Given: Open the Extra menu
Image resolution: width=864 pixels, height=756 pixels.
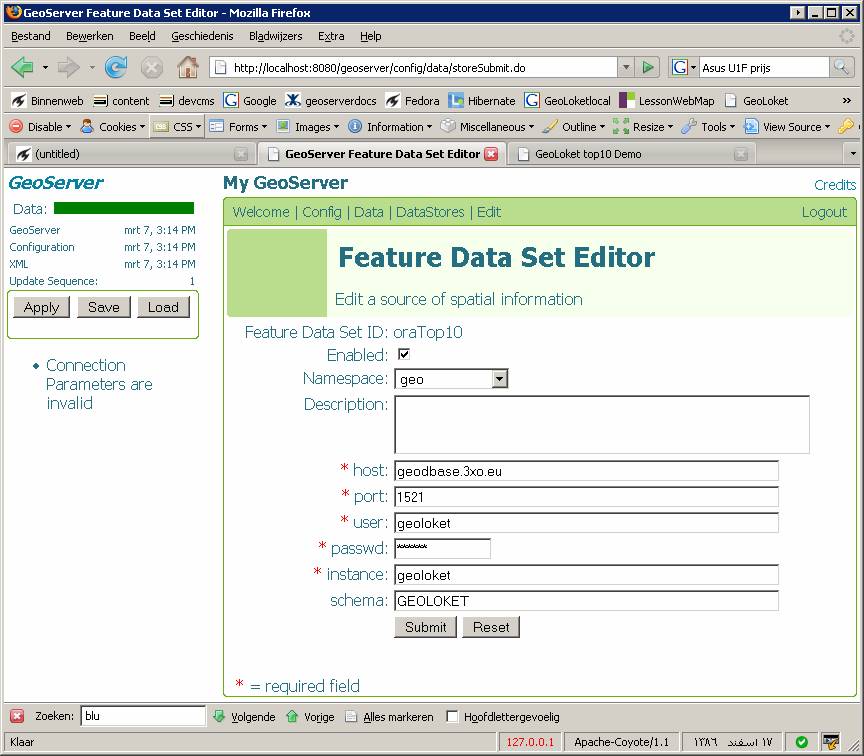Looking at the screenshot, I should [x=331, y=36].
